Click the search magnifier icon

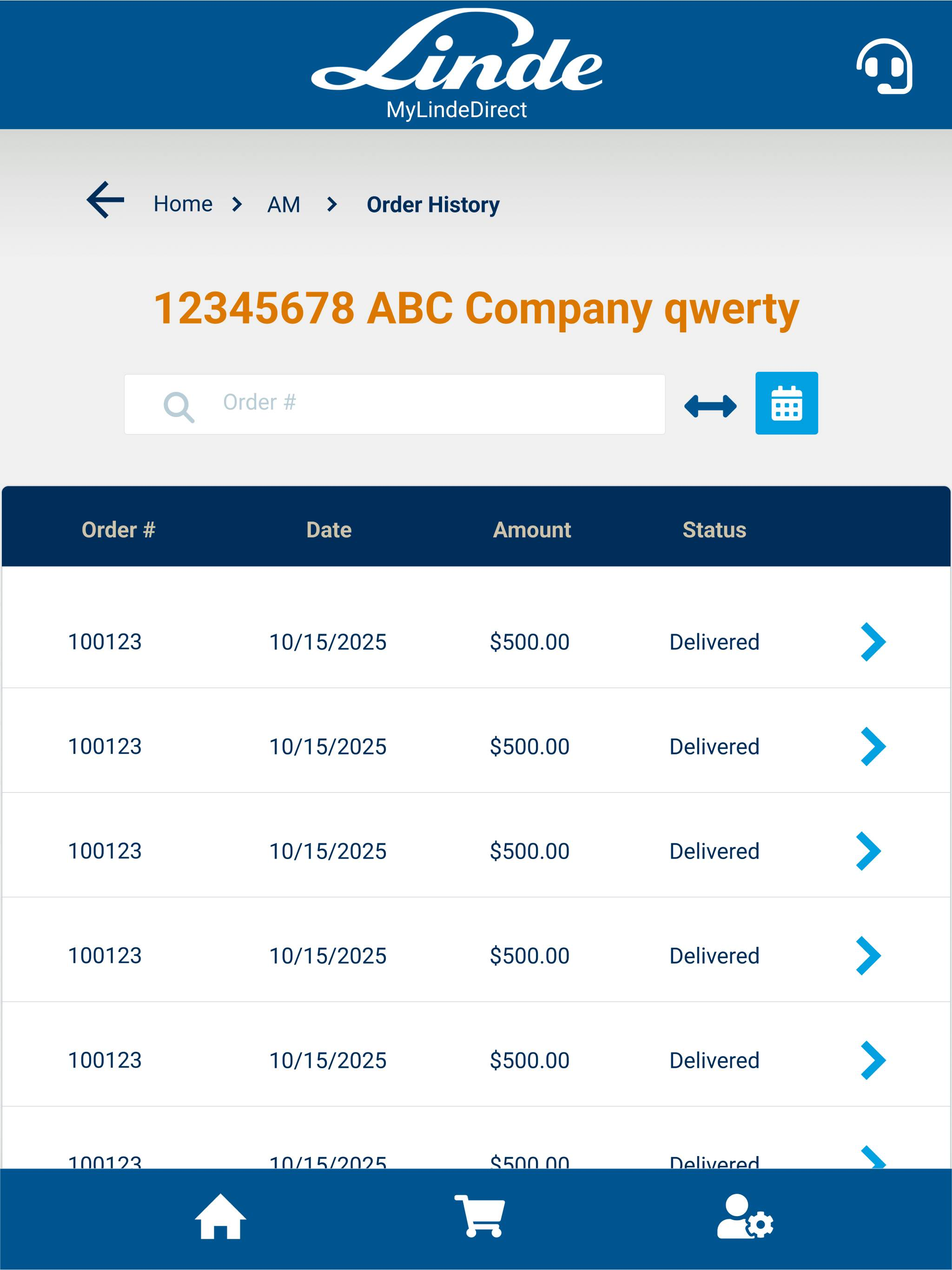[178, 407]
